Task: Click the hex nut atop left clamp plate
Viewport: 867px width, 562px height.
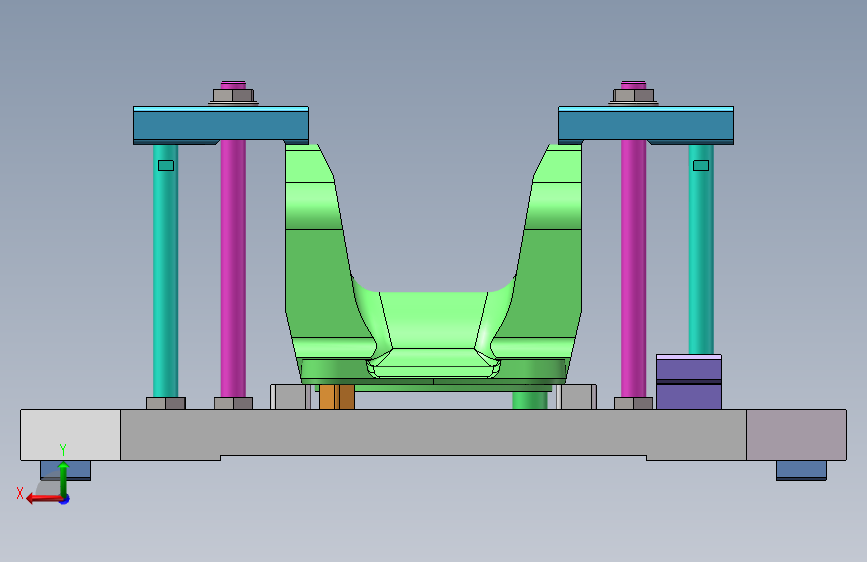Action: click(x=233, y=96)
